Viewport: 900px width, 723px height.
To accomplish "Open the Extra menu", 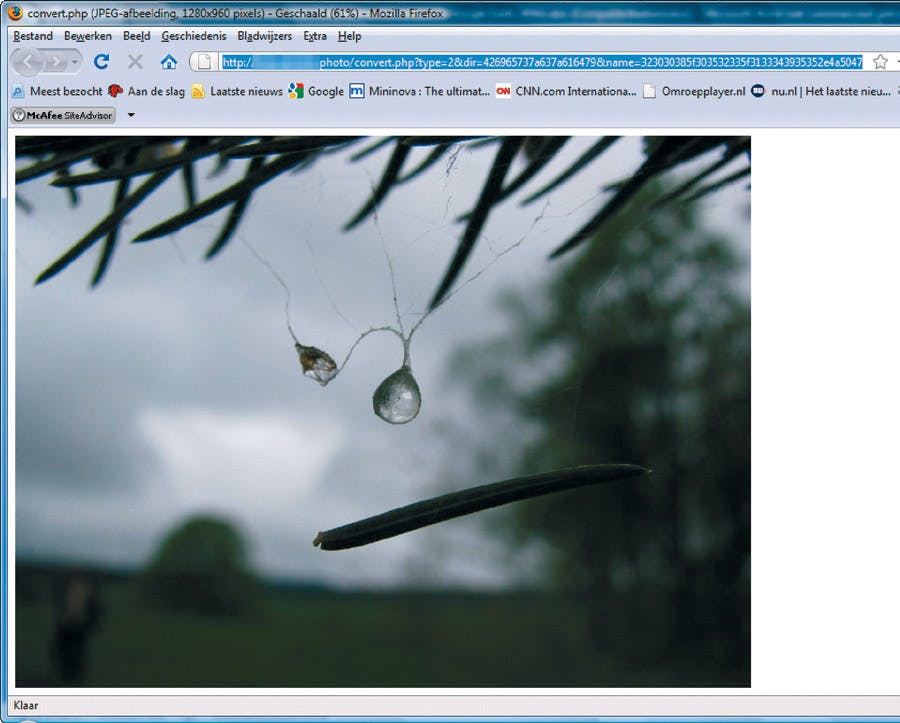I will point(315,36).
